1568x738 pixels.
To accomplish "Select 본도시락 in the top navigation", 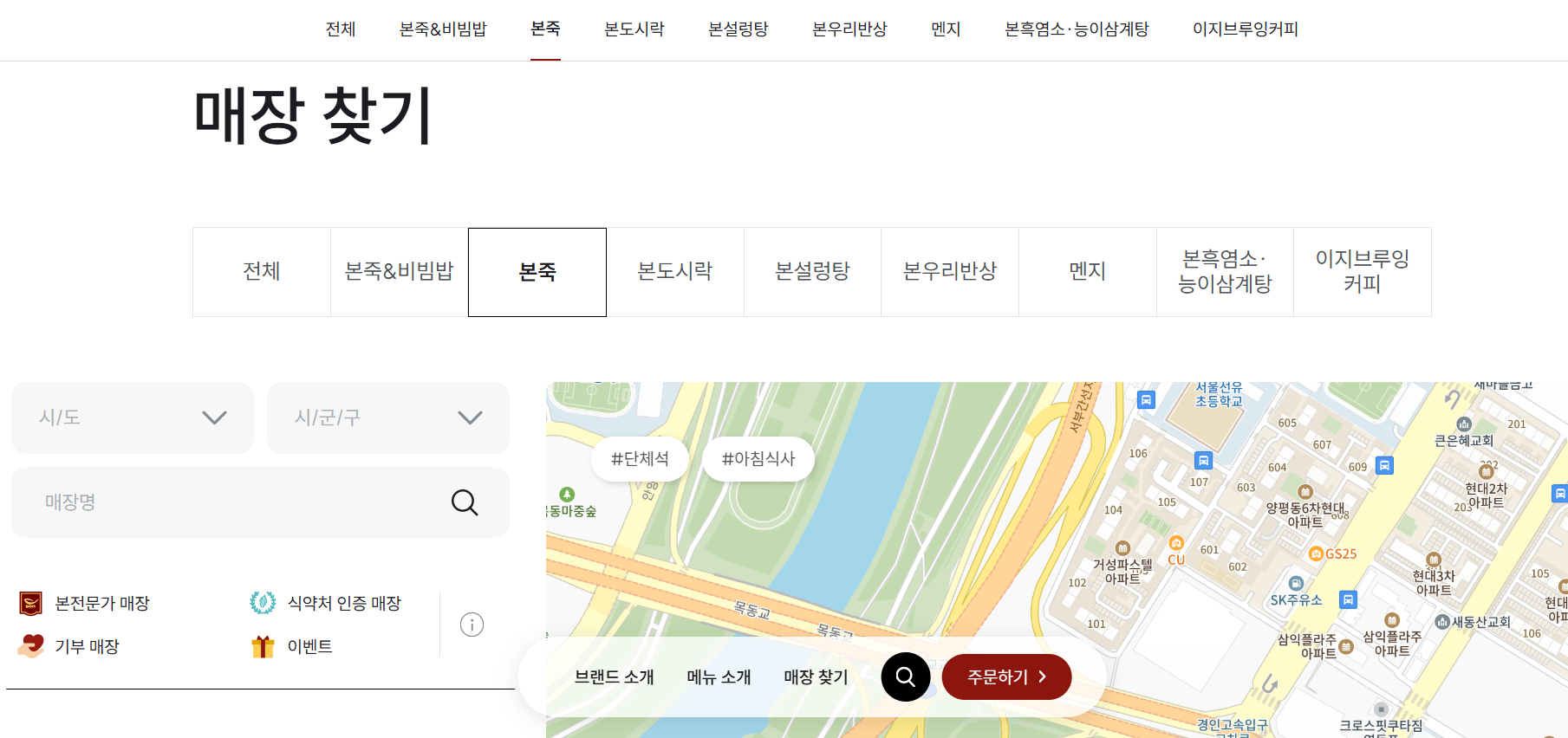I will point(634,29).
